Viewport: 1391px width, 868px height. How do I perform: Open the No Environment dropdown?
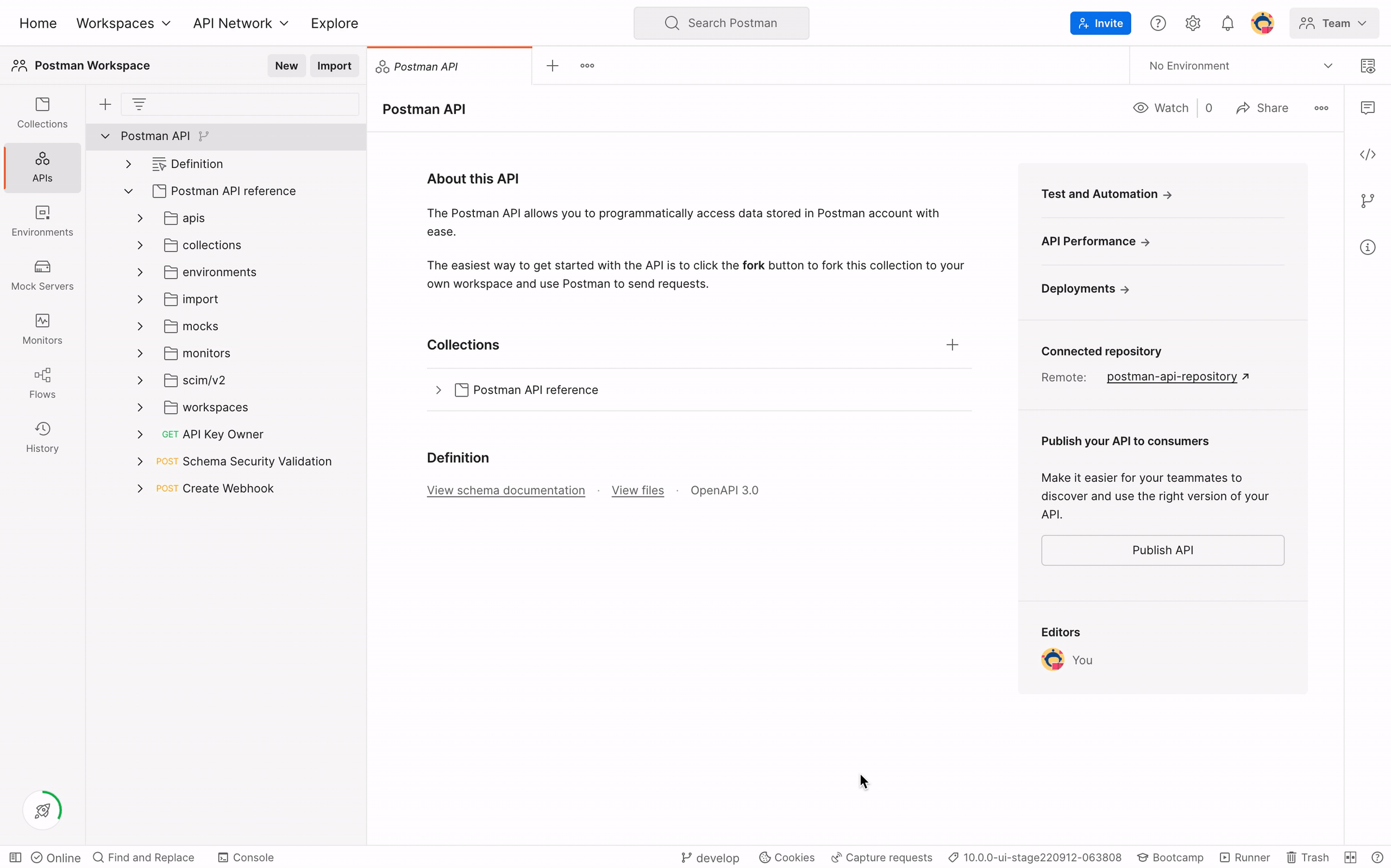point(1240,66)
